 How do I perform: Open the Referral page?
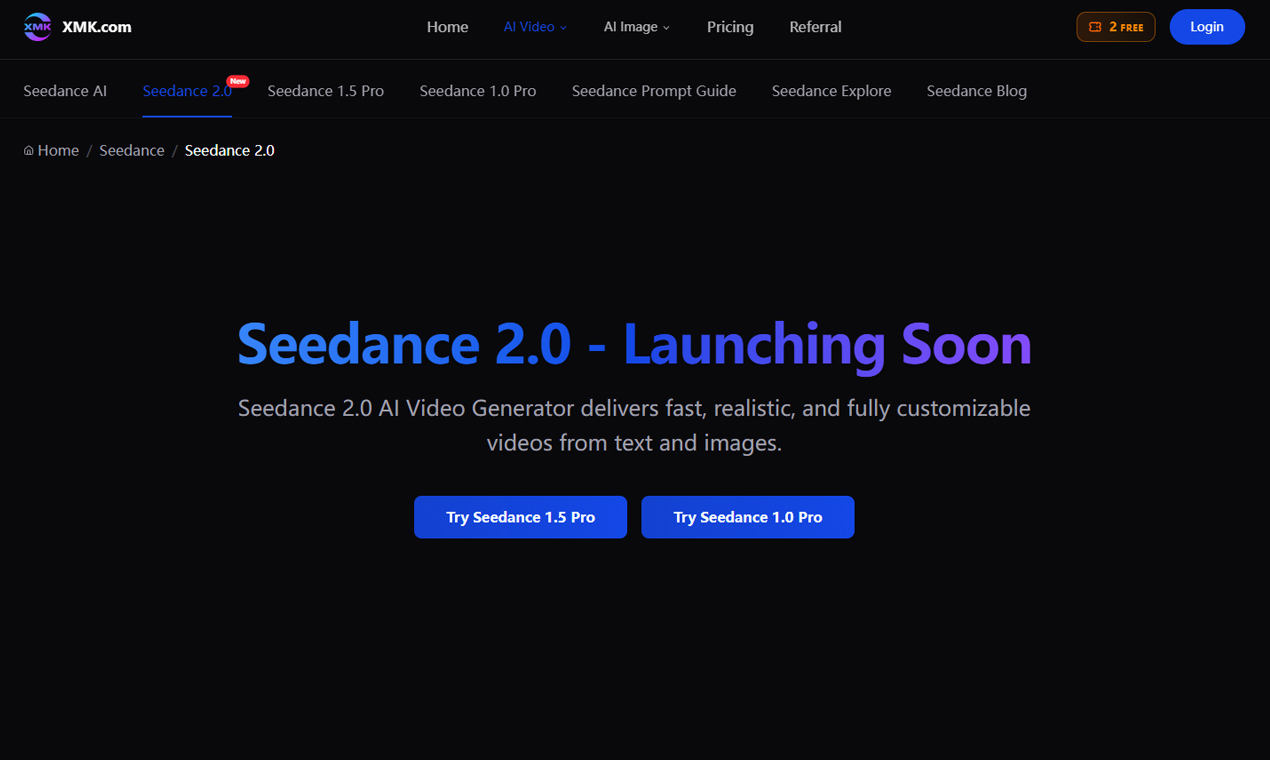click(815, 27)
